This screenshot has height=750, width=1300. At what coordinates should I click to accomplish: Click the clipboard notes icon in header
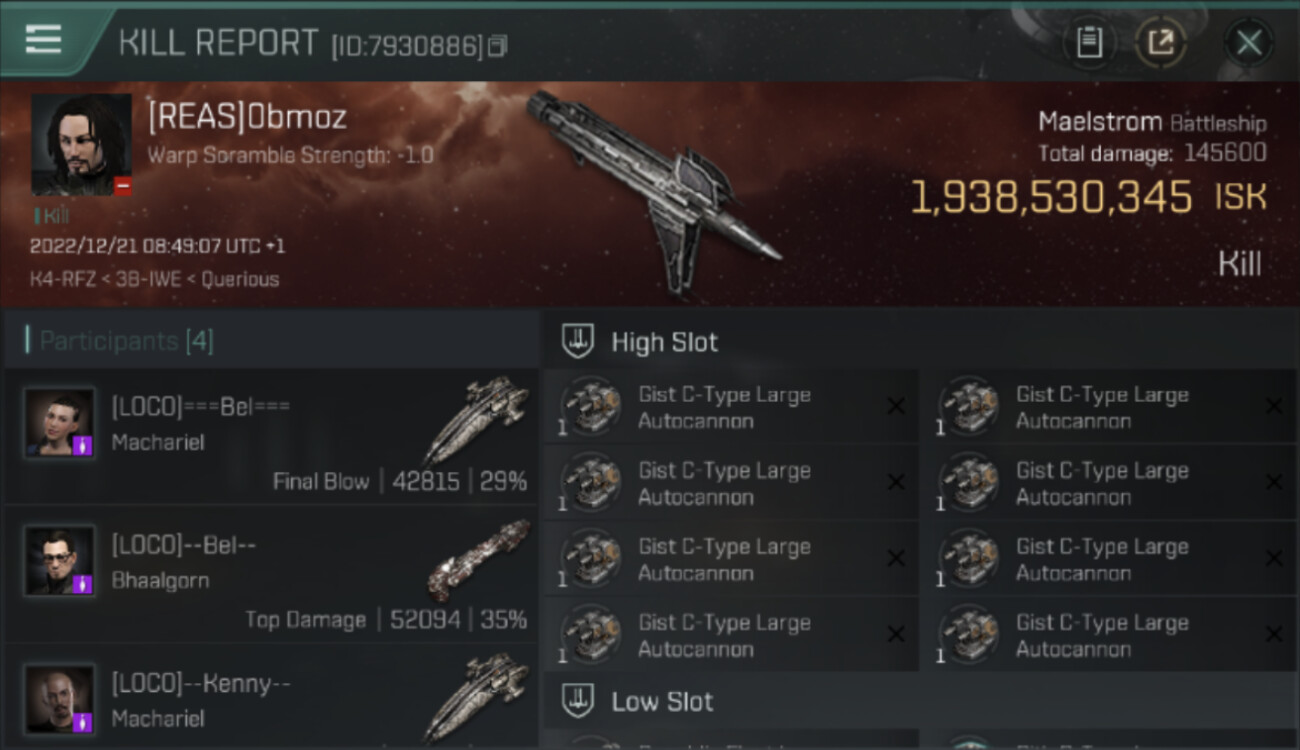1089,43
